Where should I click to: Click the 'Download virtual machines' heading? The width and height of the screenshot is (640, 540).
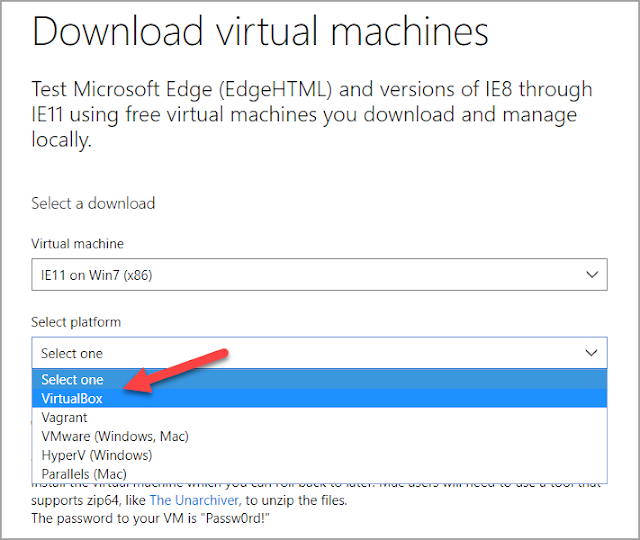pos(260,31)
